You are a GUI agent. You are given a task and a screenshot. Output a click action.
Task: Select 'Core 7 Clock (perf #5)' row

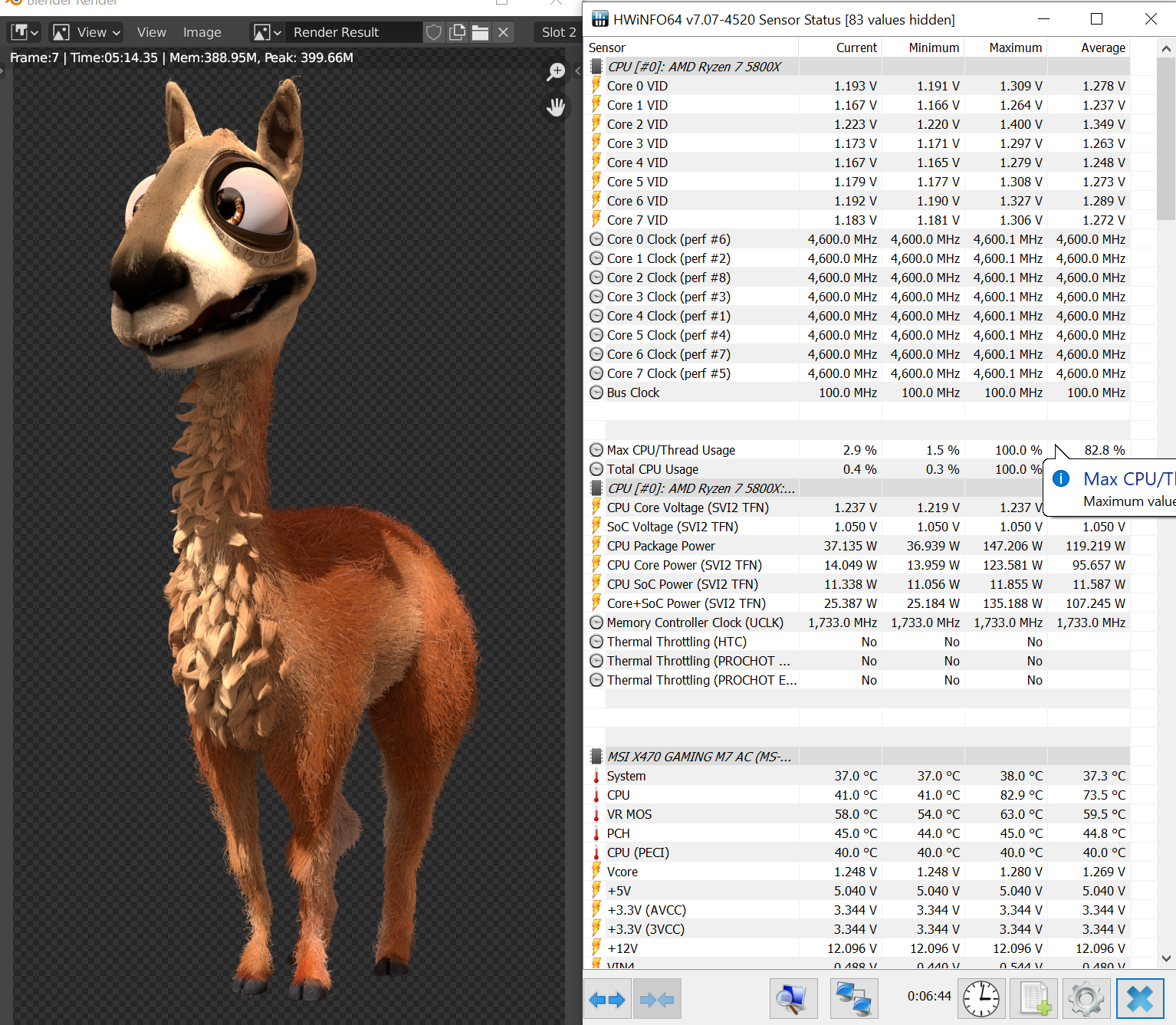pos(857,373)
